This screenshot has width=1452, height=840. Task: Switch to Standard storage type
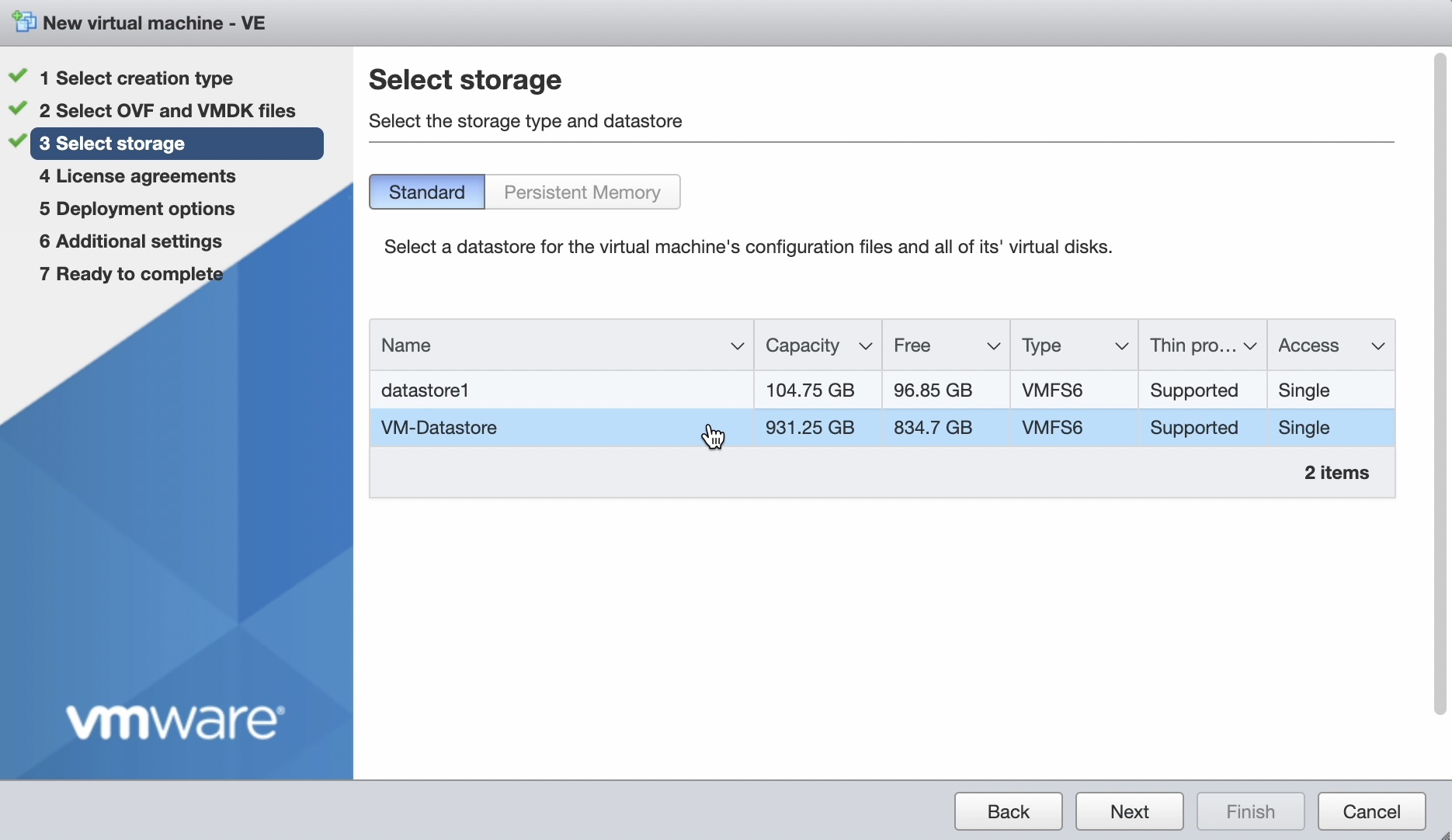click(x=426, y=192)
